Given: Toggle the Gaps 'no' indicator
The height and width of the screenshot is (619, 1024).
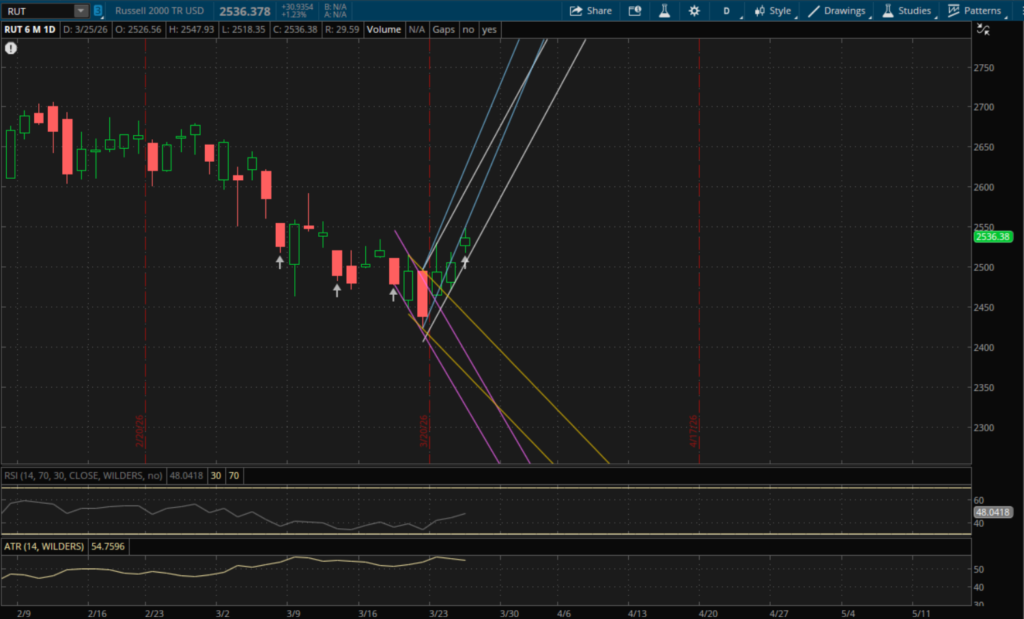Looking at the screenshot, I should tap(467, 30).
